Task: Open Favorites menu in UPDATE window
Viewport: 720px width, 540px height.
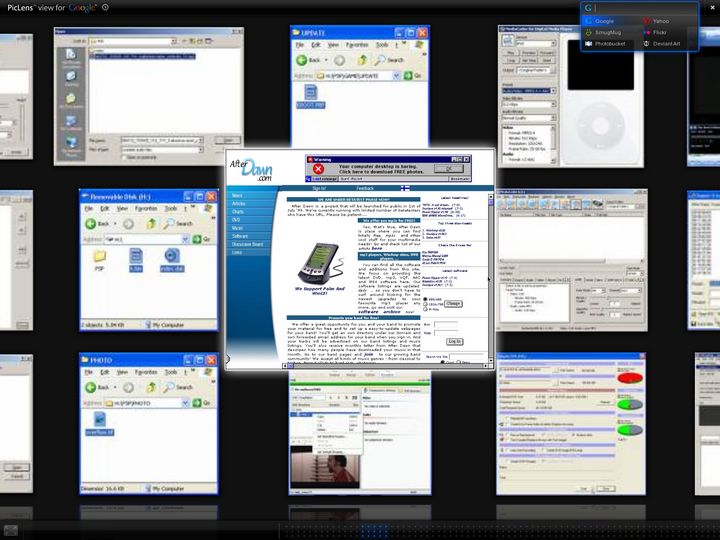Action: tap(357, 45)
